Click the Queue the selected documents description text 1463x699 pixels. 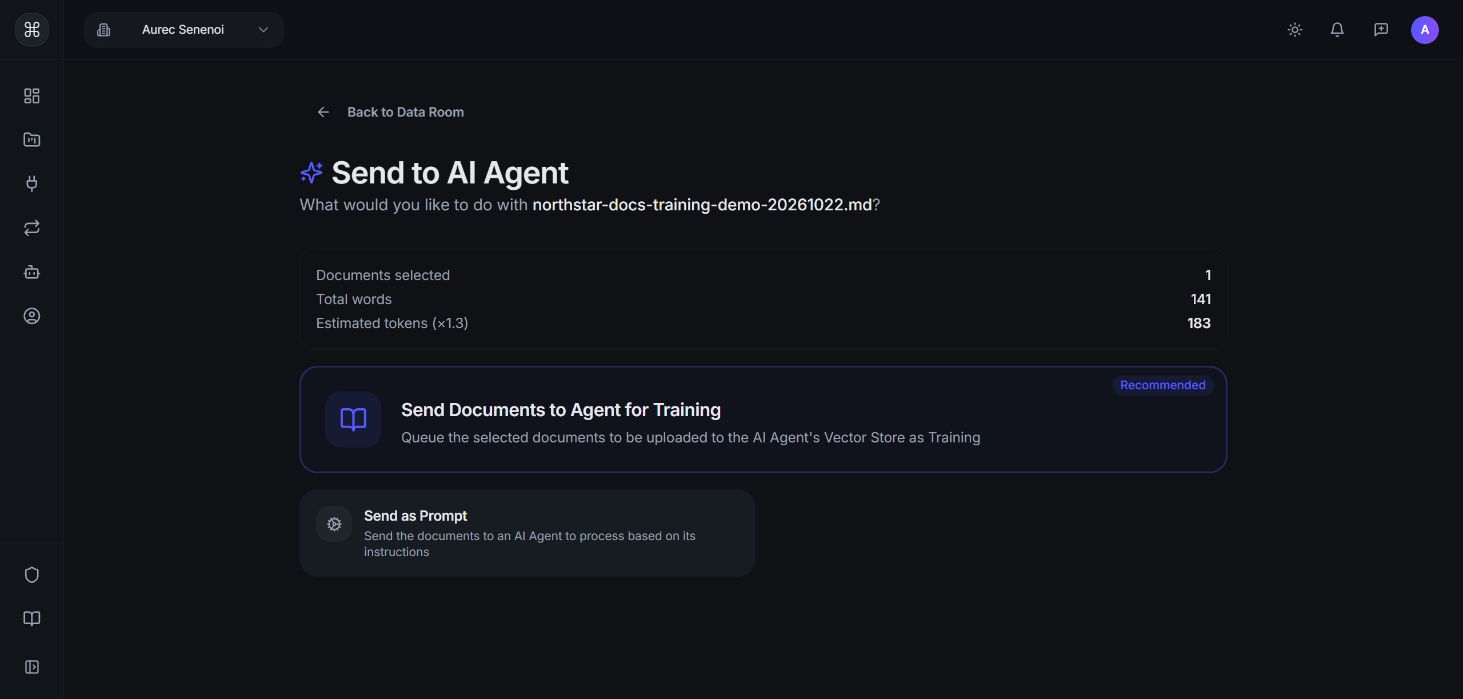(690, 437)
